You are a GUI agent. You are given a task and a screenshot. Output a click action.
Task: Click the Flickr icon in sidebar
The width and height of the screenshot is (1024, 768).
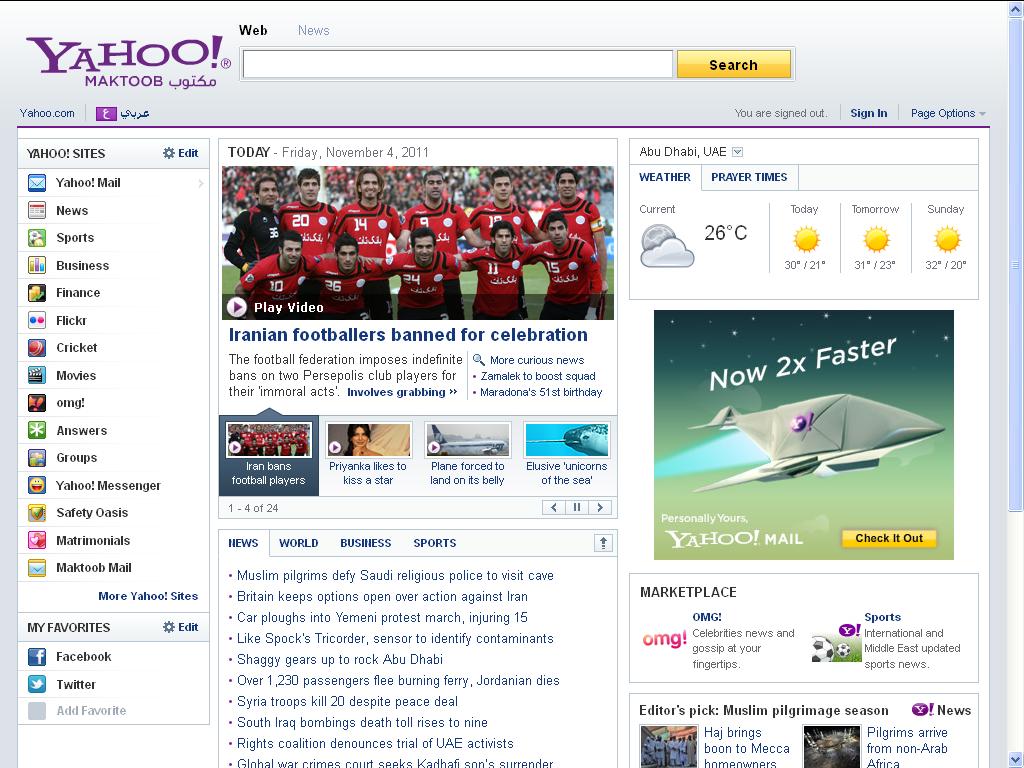(x=37, y=321)
